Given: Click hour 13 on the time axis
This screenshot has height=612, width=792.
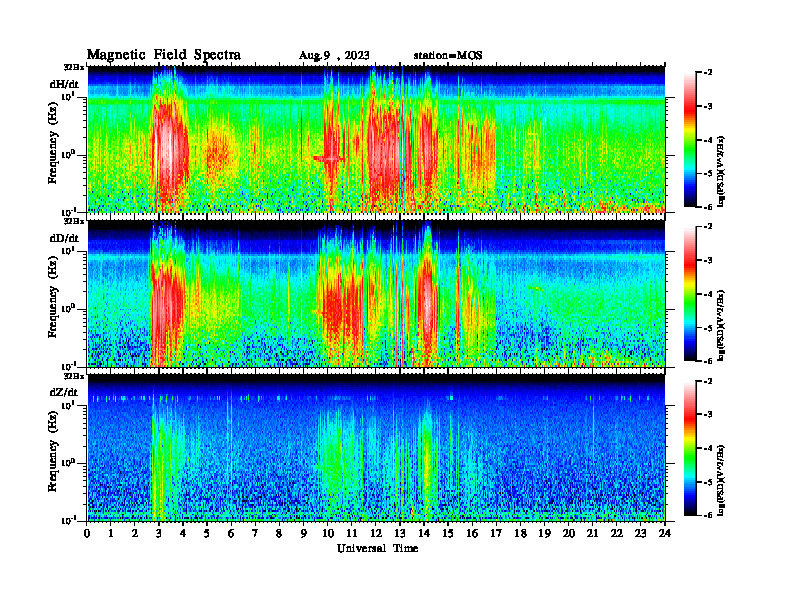Looking at the screenshot, I should (400, 534).
